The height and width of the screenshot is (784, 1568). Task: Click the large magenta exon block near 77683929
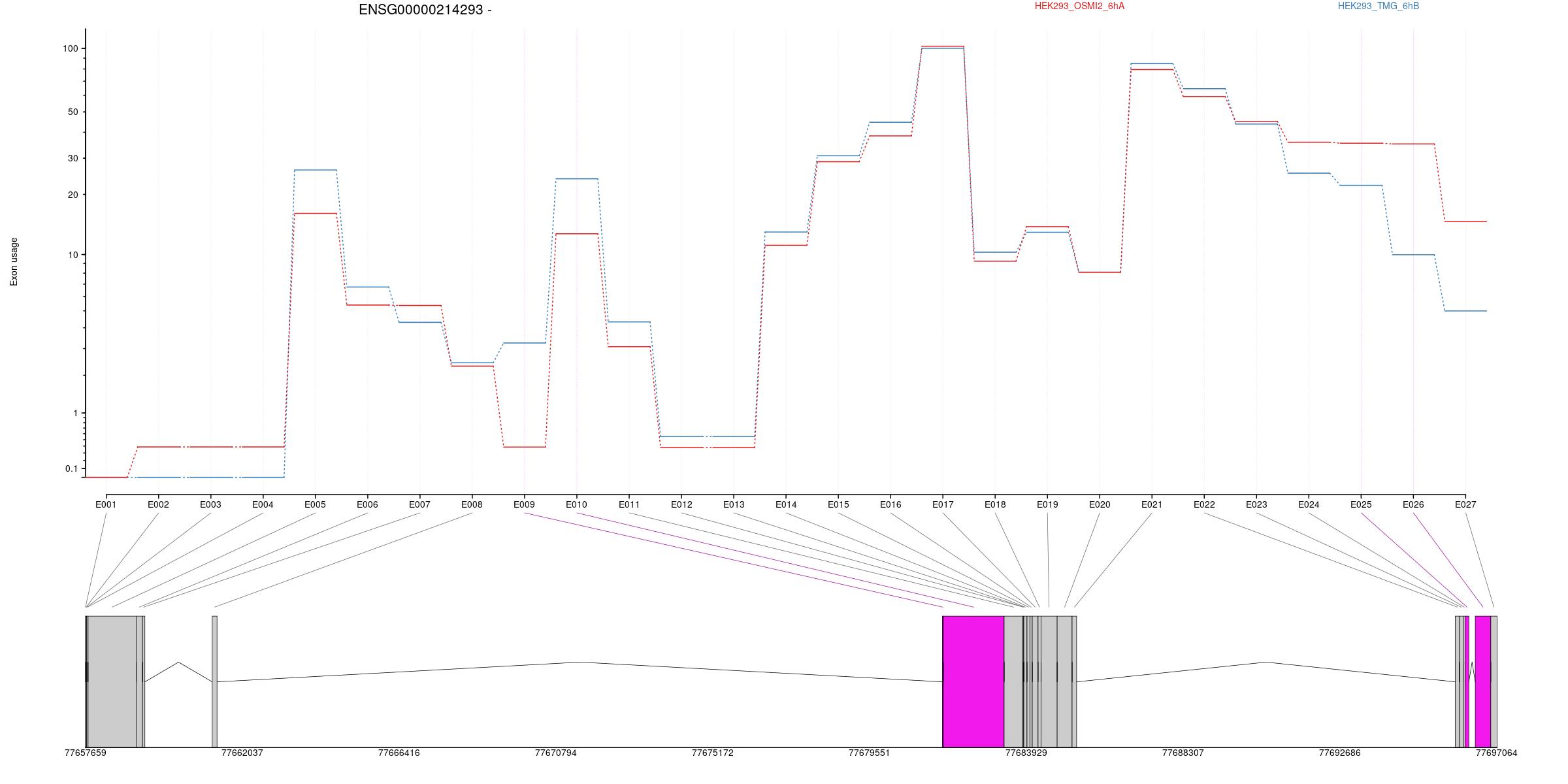[x=973, y=681]
